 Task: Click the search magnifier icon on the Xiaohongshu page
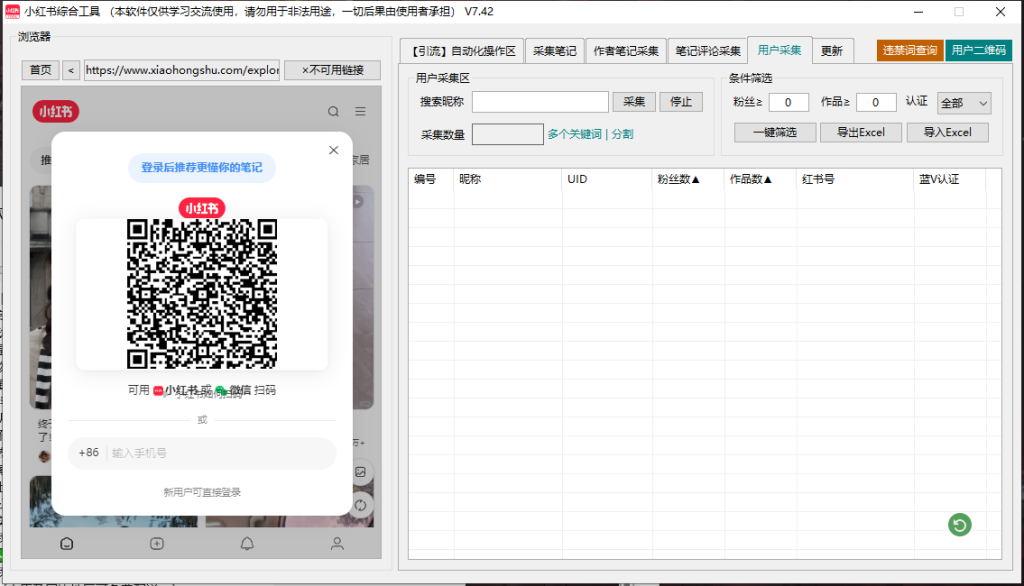333,112
